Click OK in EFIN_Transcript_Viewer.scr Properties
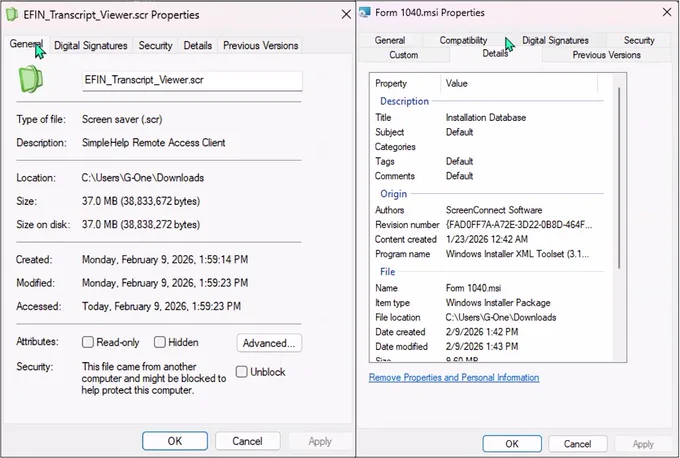Image resolution: width=680 pixels, height=458 pixels. (175, 441)
